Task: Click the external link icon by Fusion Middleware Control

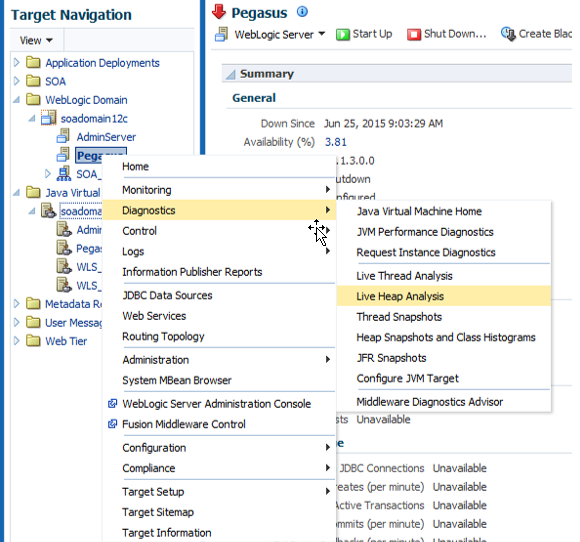Action: [112, 424]
